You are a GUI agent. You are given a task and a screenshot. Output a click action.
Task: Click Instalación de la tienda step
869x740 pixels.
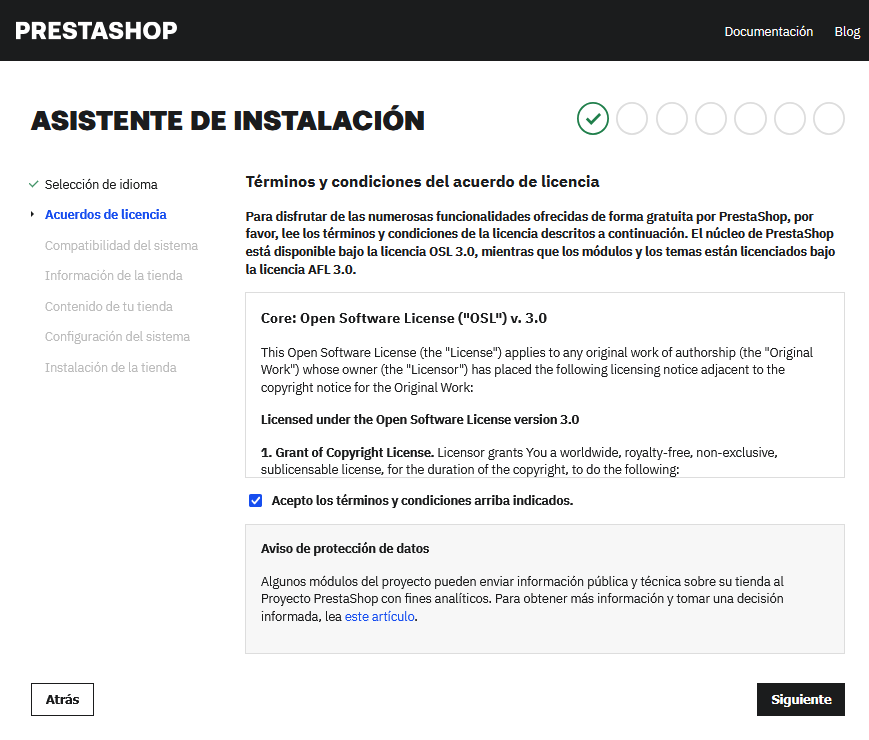tap(110, 368)
